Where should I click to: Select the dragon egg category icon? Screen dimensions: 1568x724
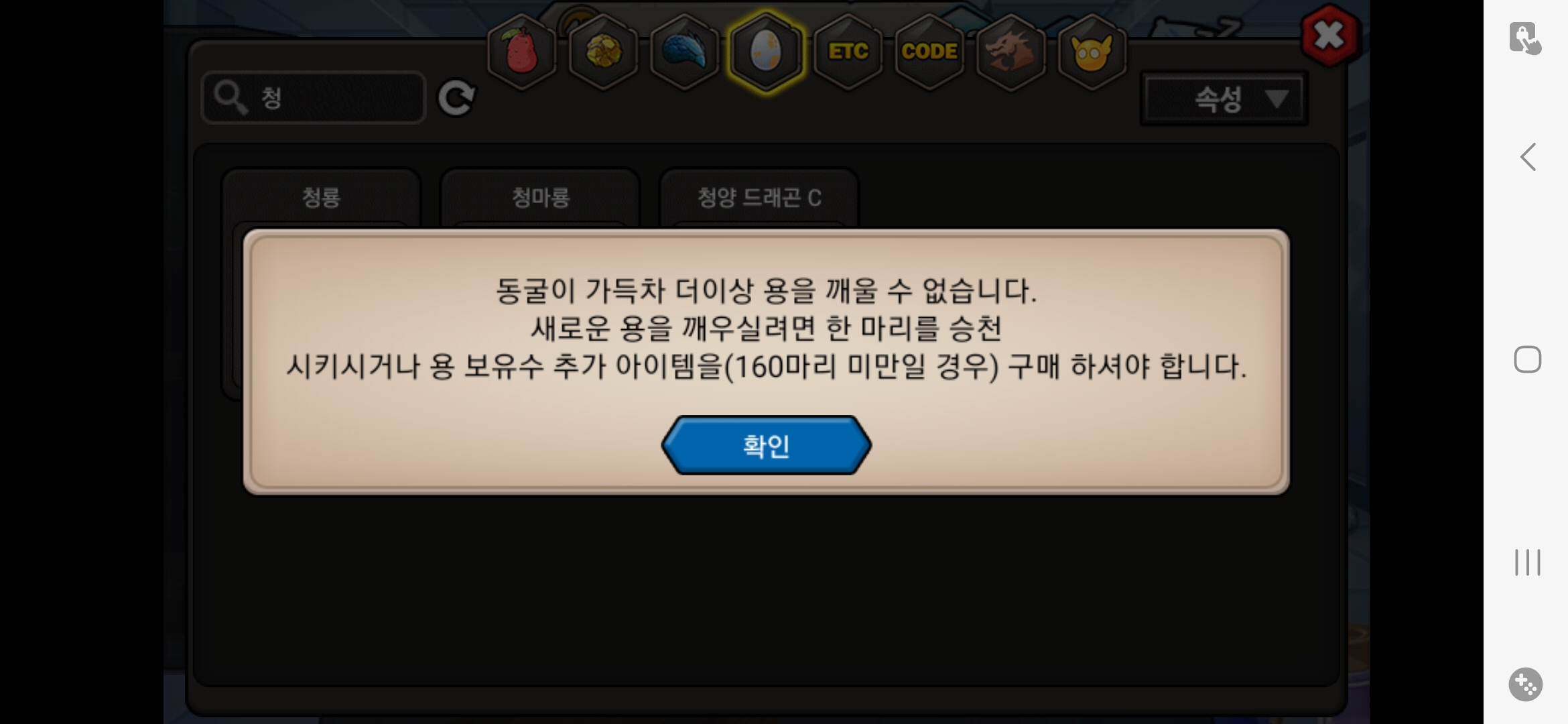(x=766, y=51)
